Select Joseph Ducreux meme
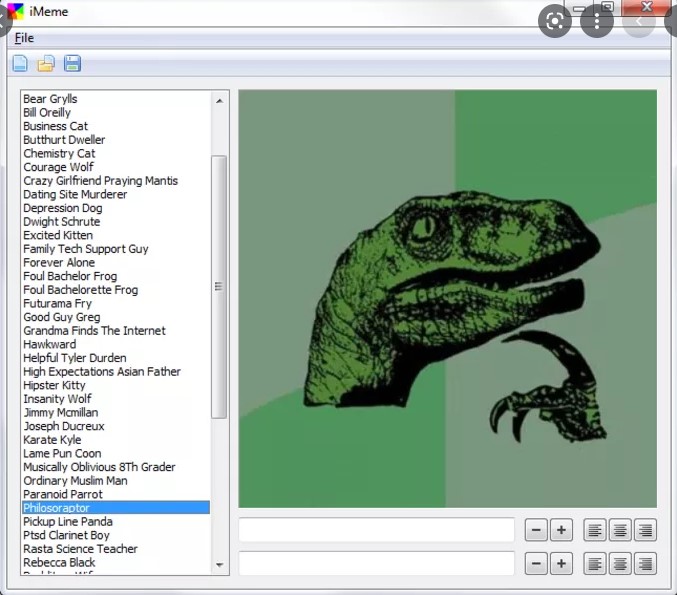 [x=64, y=426]
